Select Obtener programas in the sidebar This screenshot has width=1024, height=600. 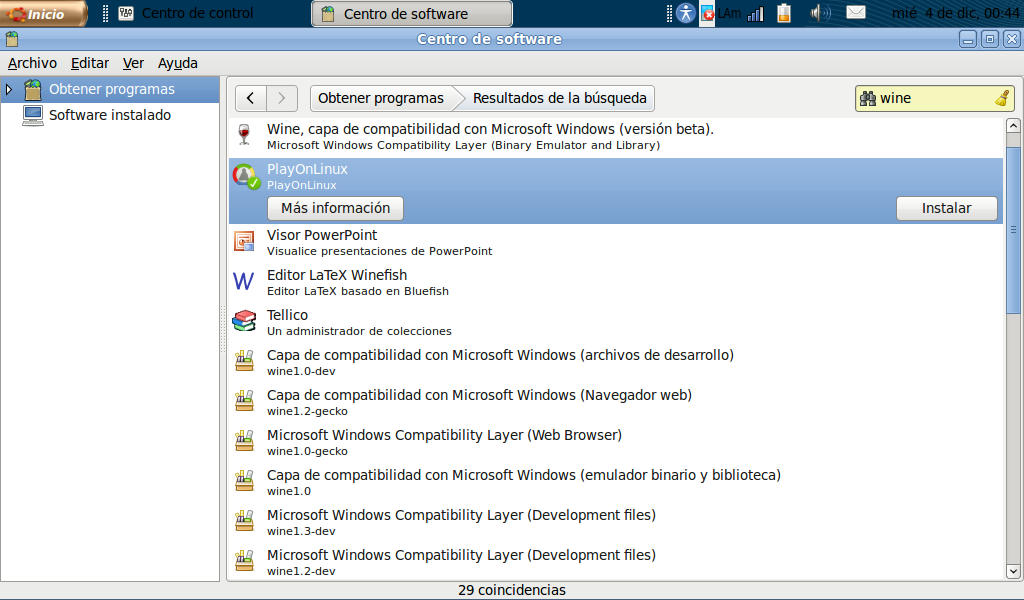(x=112, y=89)
